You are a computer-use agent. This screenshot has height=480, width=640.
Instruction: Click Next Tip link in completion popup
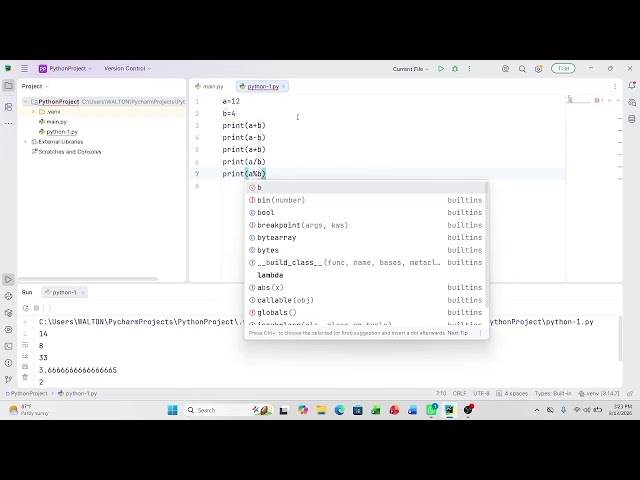click(458, 333)
